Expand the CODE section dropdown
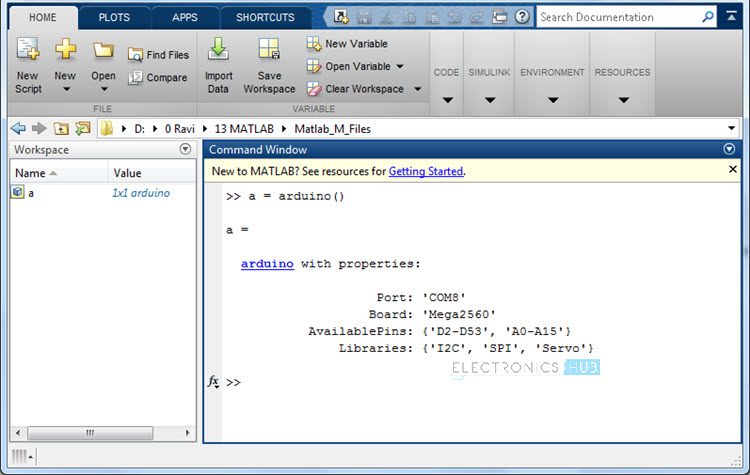The height and width of the screenshot is (475, 750). pos(447,100)
